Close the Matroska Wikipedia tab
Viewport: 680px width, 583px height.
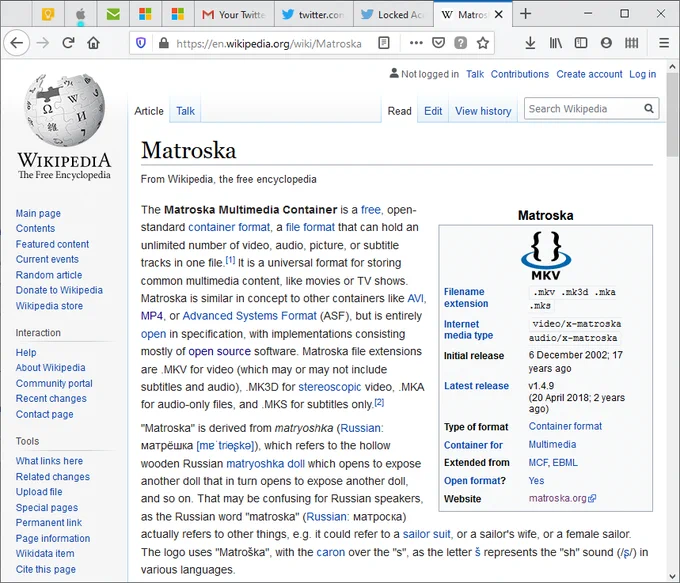click(499, 14)
